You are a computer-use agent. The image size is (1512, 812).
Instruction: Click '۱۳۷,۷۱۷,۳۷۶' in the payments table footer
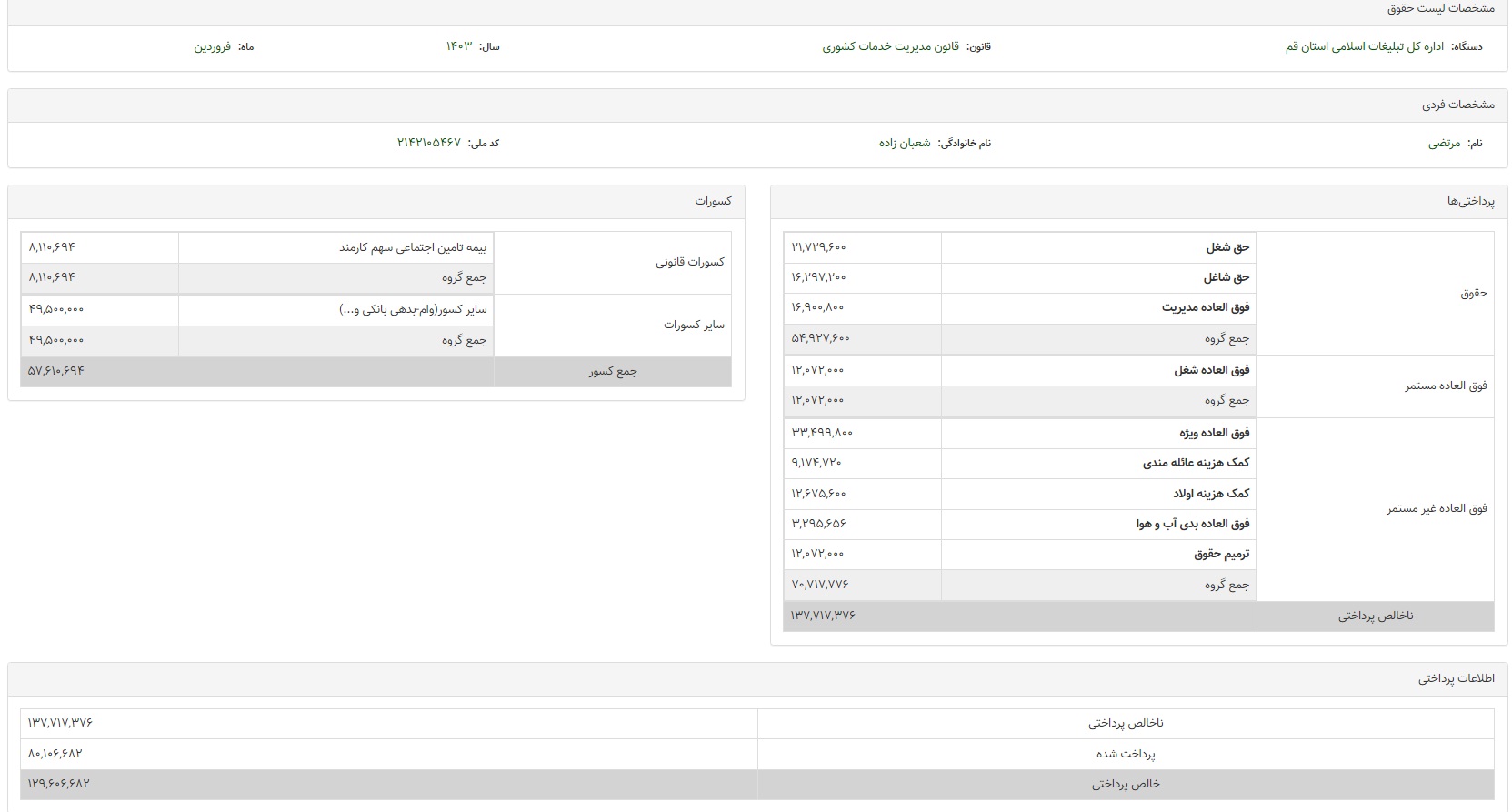823,617
